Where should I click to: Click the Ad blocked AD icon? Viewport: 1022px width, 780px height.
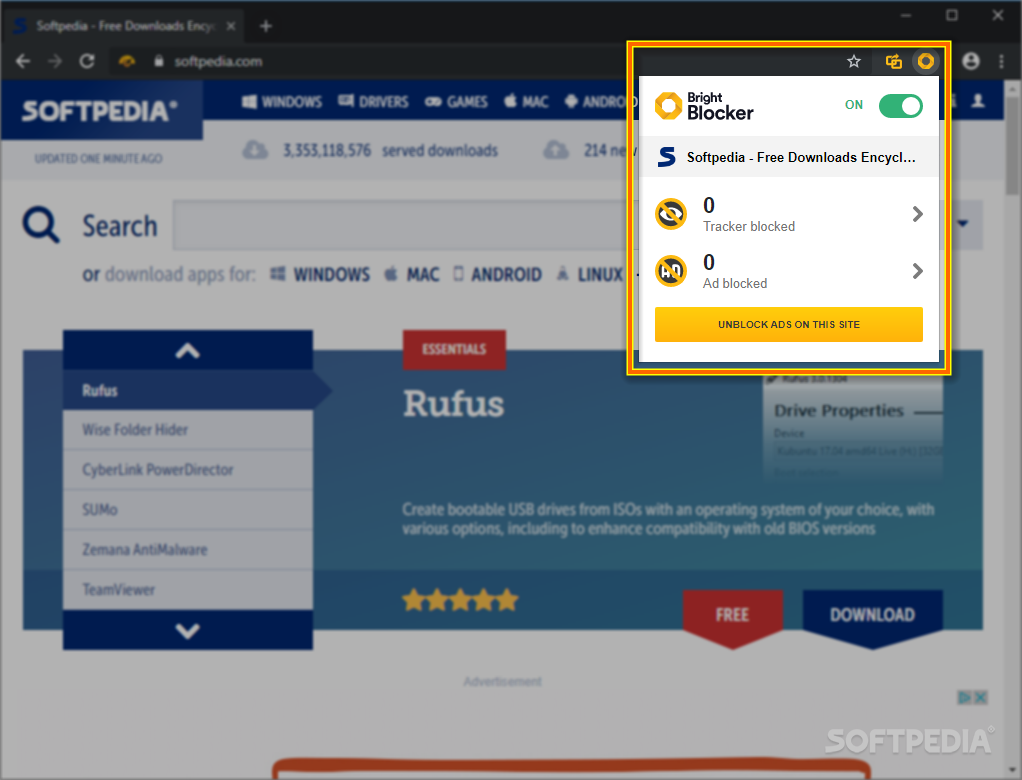[671, 271]
